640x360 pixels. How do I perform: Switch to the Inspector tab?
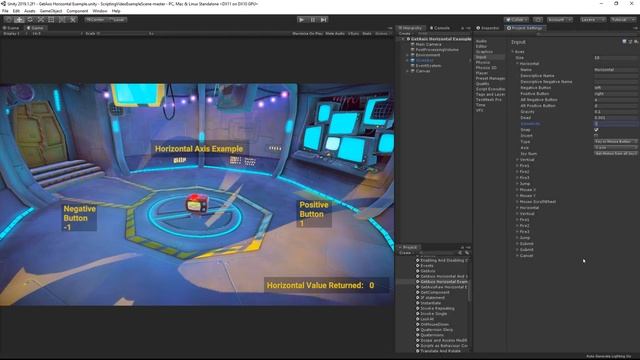pyautogui.click(x=488, y=28)
